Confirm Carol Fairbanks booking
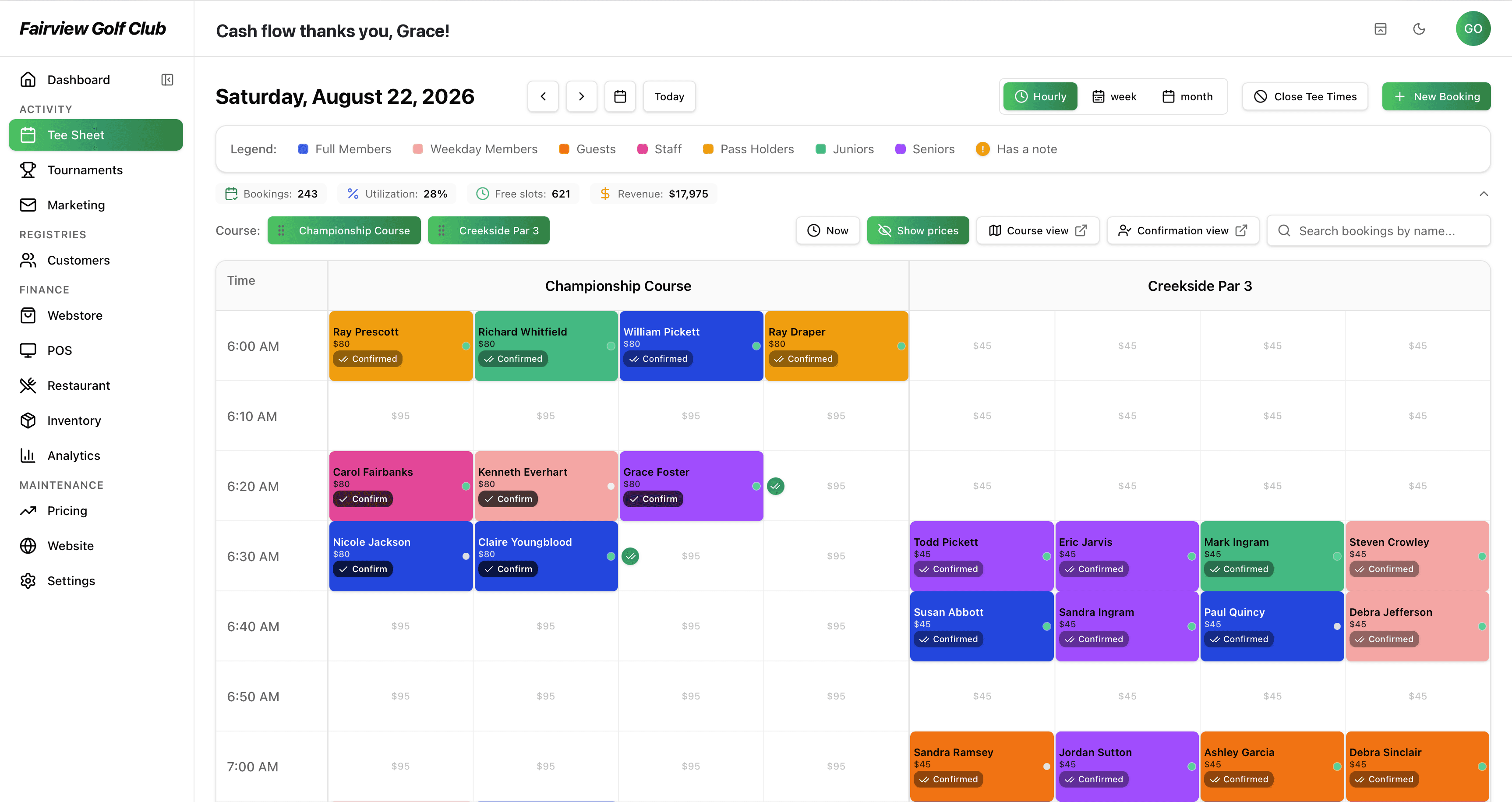This screenshot has height=802, width=1512. [x=363, y=499]
